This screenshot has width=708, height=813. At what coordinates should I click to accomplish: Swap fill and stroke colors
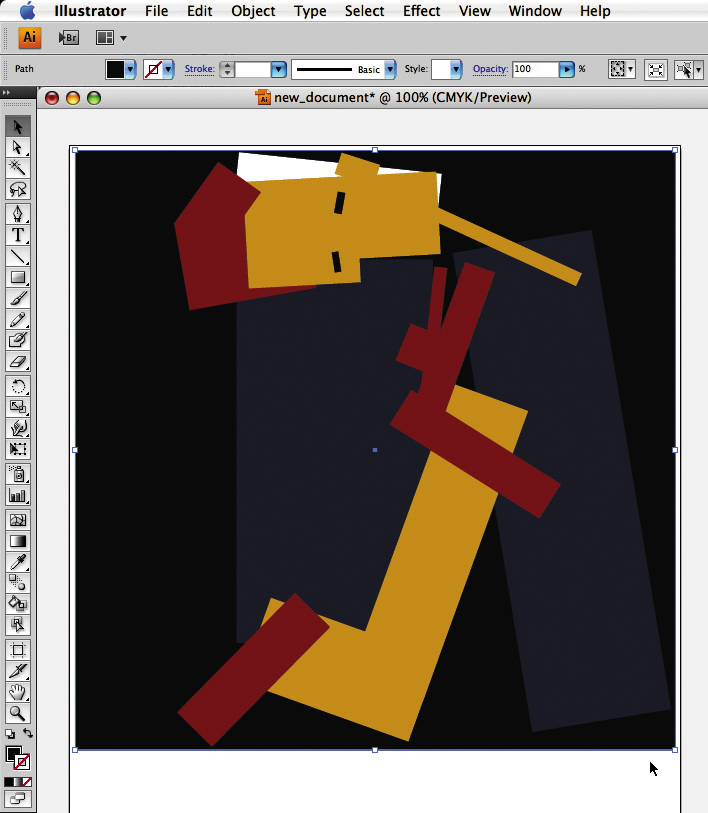[28, 734]
